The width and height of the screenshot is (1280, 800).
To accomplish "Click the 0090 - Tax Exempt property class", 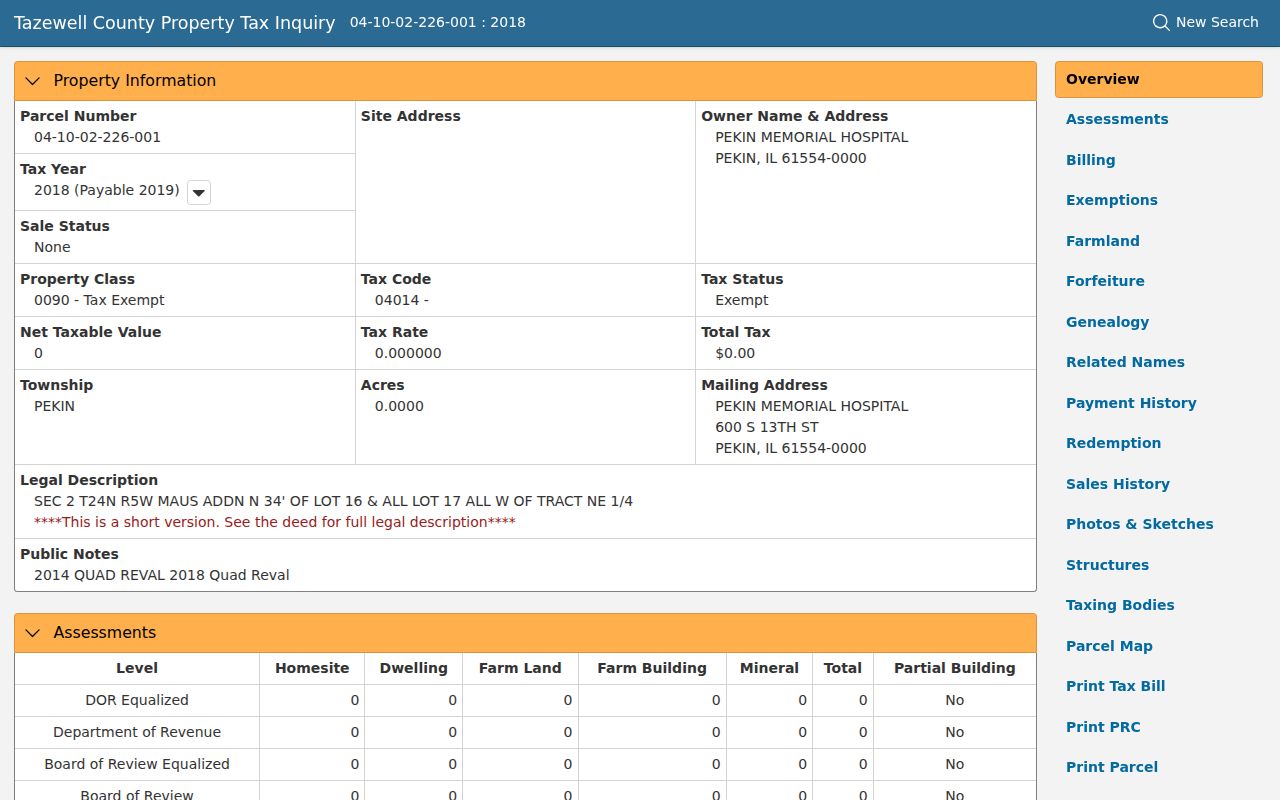I will pyautogui.click(x=99, y=300).
